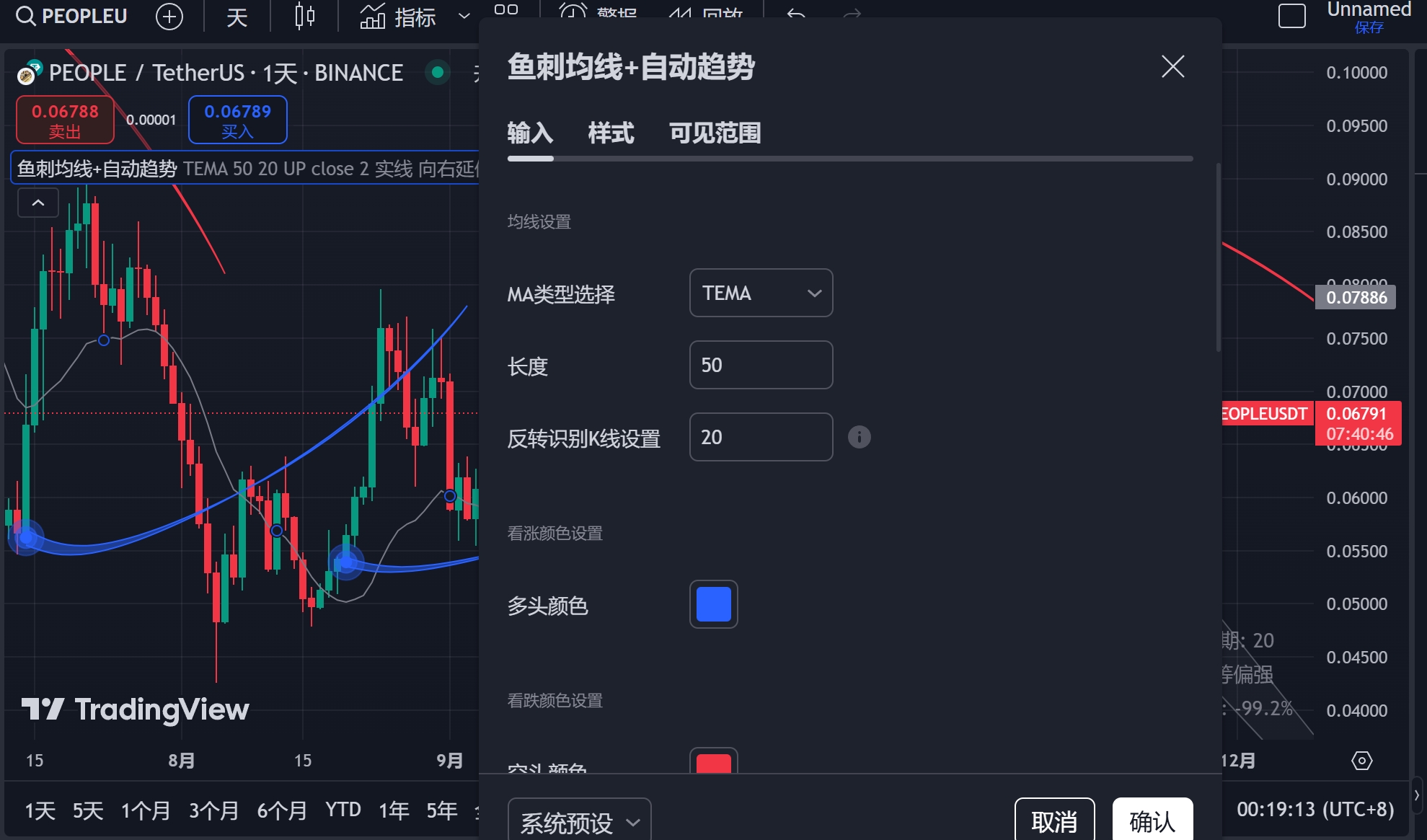Open the red 空头颜色 color swatch
Screen dimensions: 1427x840
coord(713,761)
